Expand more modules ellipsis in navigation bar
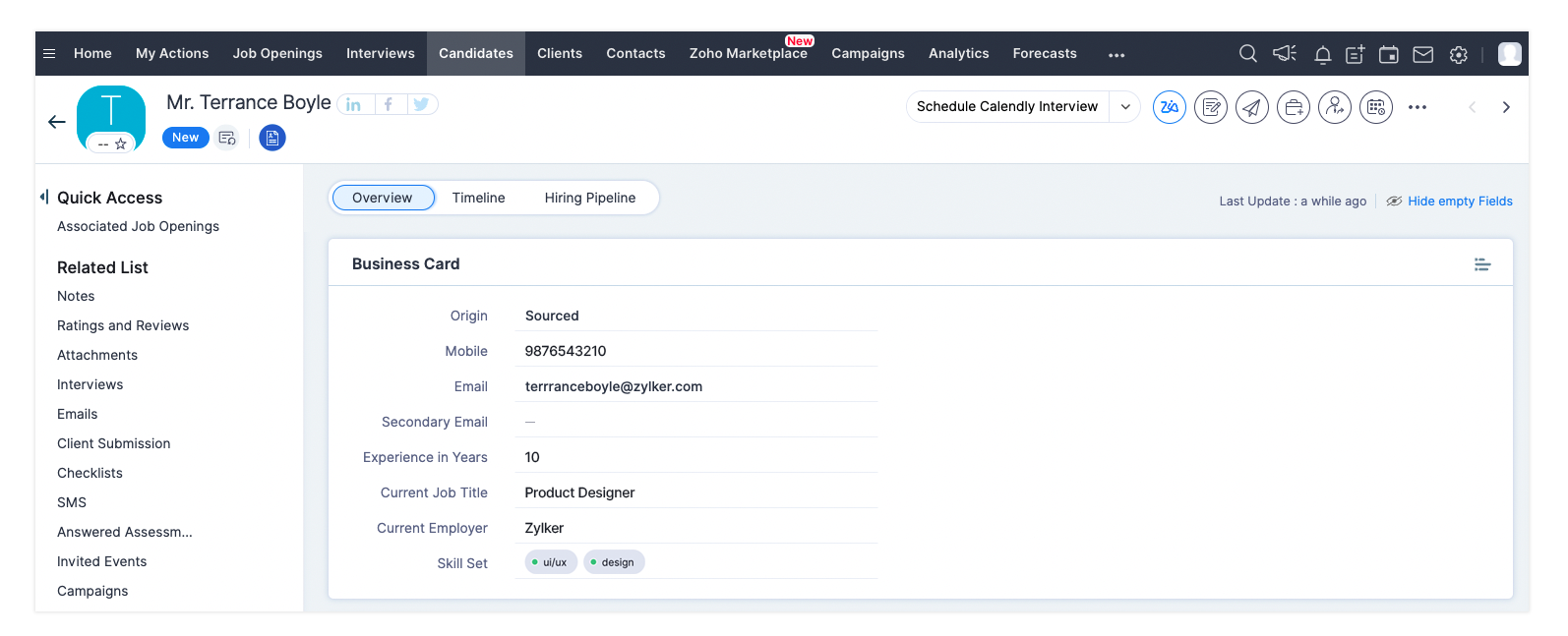This screenshot has height=636, width=1568. click(x=1116, y=55)
